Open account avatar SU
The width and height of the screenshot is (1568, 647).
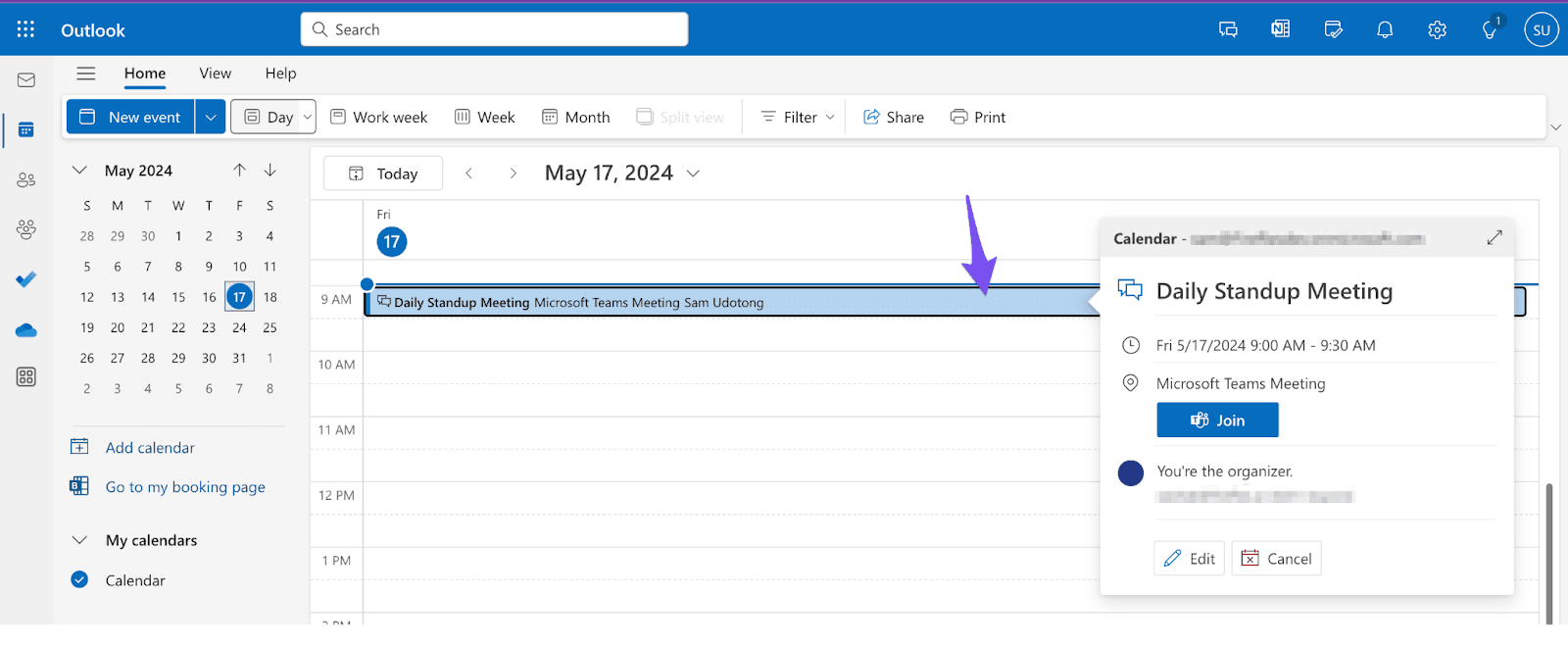coord(1542,29)
